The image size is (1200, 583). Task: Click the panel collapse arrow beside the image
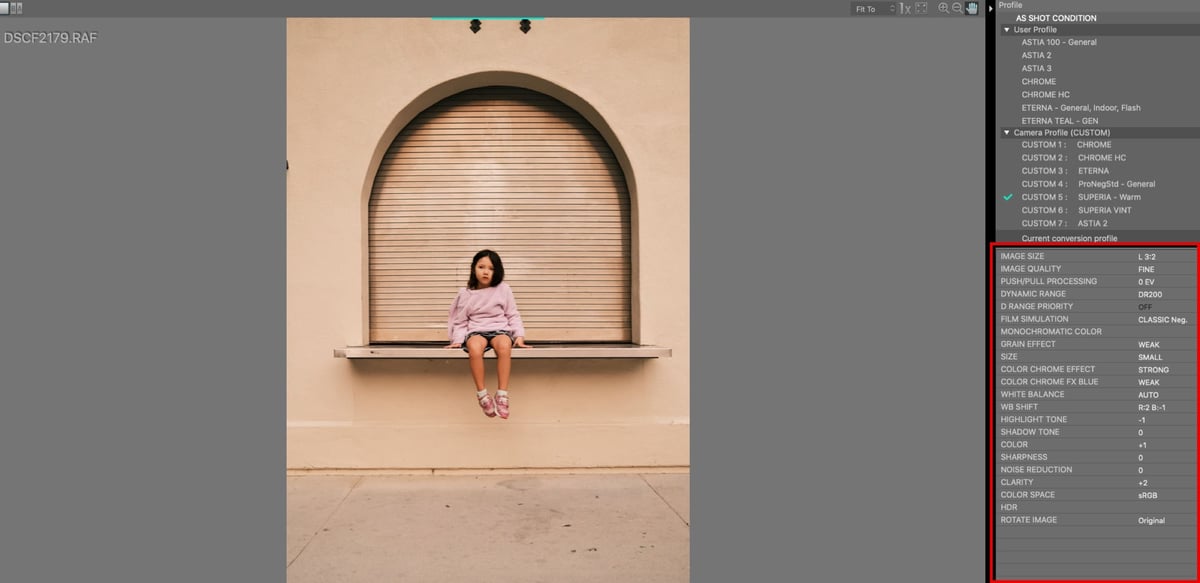click(990, 8)
